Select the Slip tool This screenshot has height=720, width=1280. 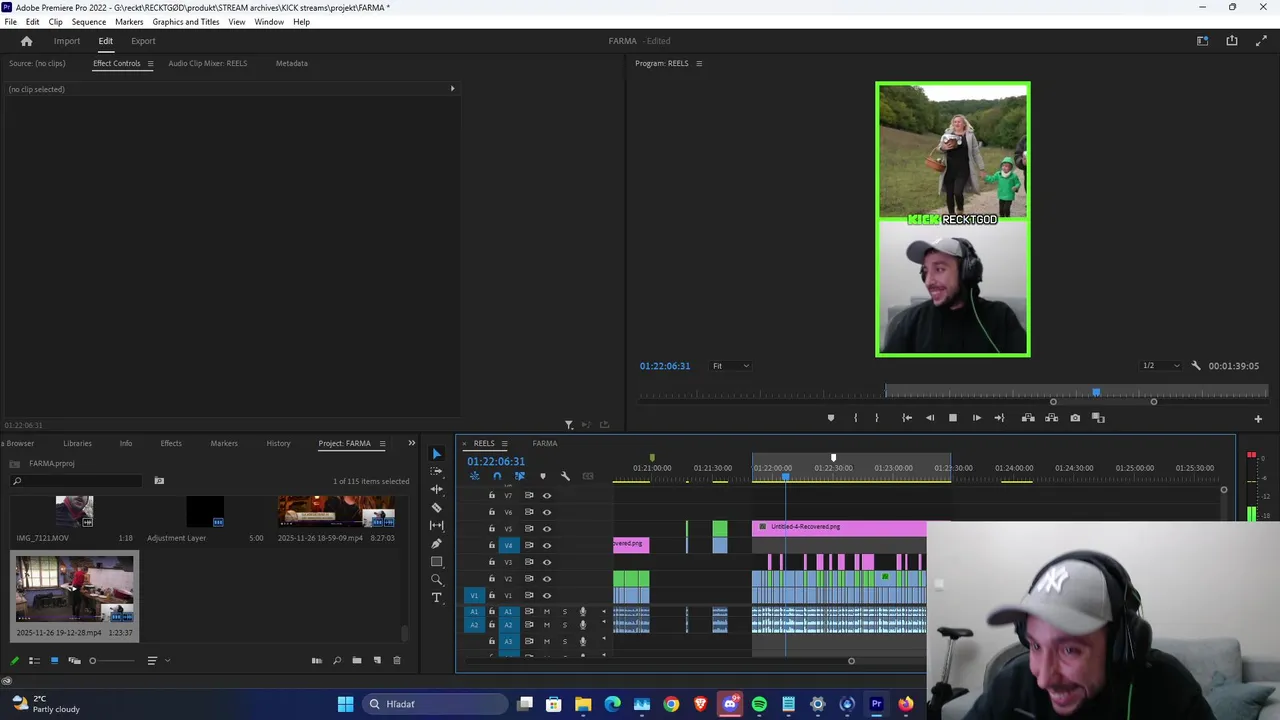click(436, 525)
